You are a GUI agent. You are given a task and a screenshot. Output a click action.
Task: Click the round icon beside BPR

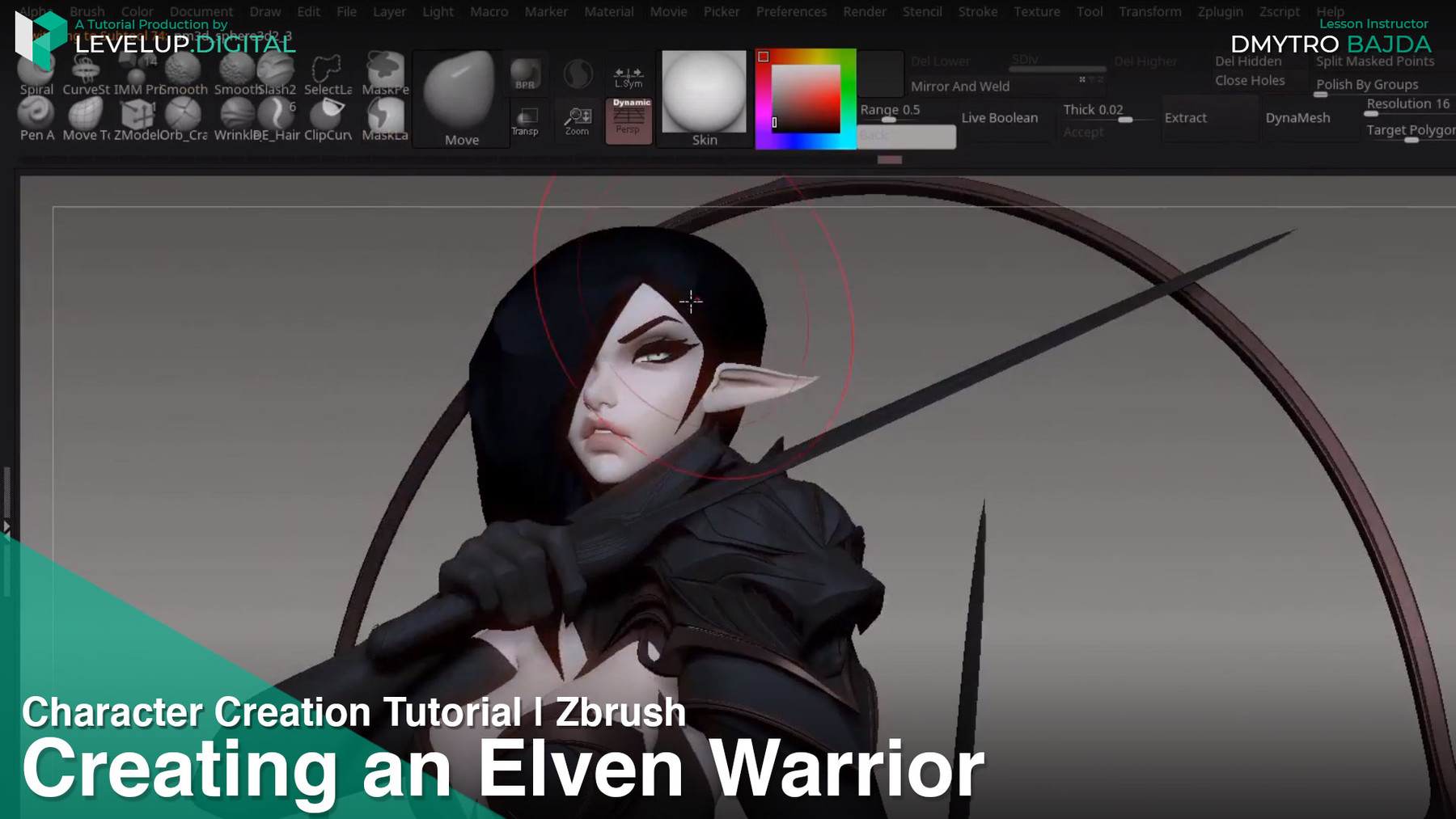(x=578, y=75)
